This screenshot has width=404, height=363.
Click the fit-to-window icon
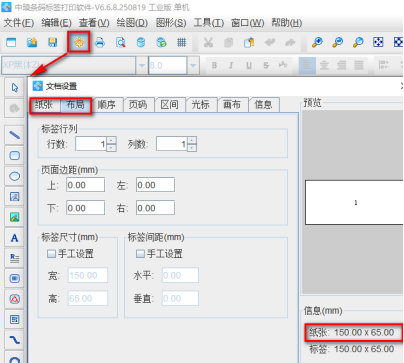[378, 42]
